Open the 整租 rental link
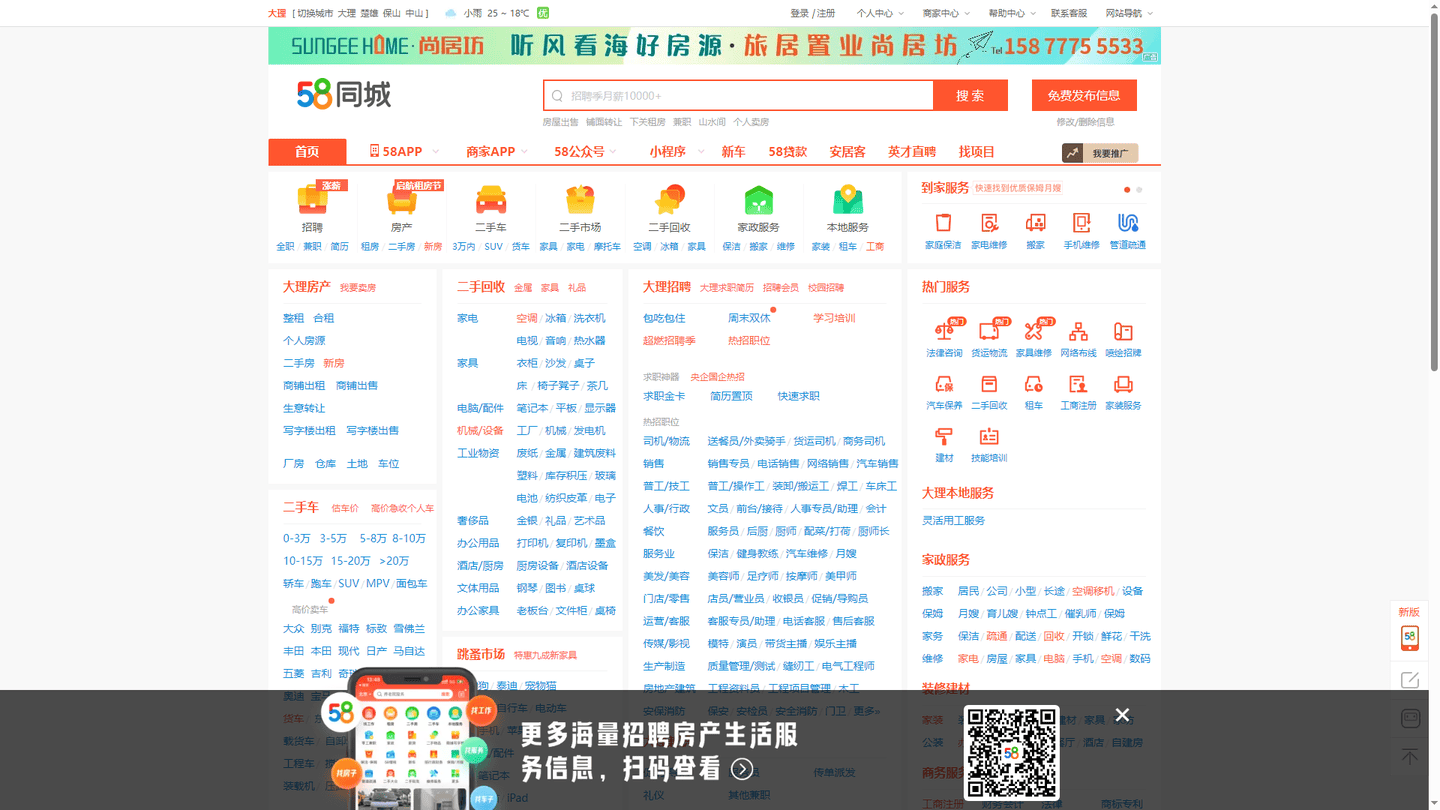The height and width of the screenshot is (810, 1440). tap(293, 318)
